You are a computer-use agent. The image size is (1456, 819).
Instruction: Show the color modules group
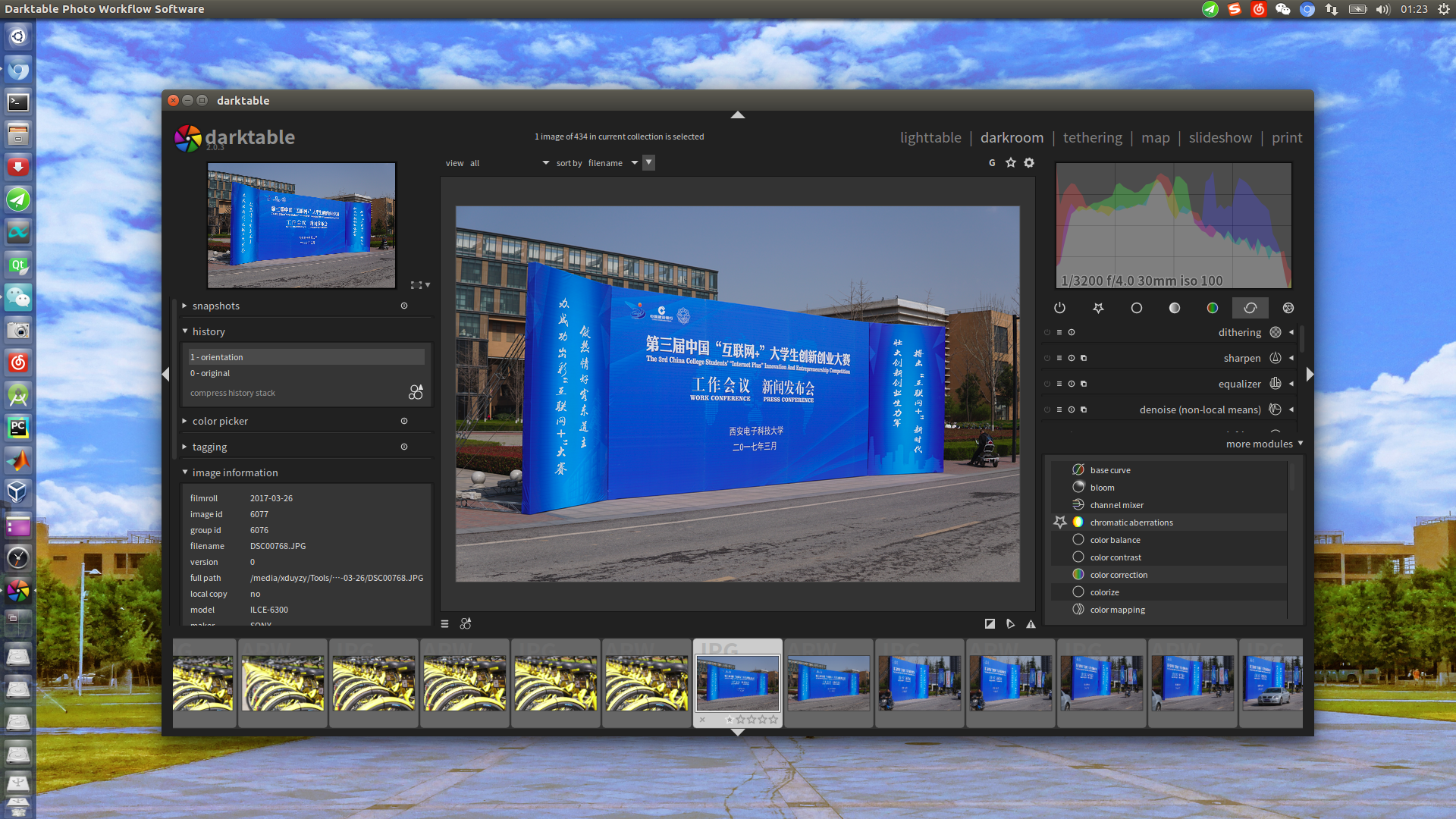tap(1212, 308)
